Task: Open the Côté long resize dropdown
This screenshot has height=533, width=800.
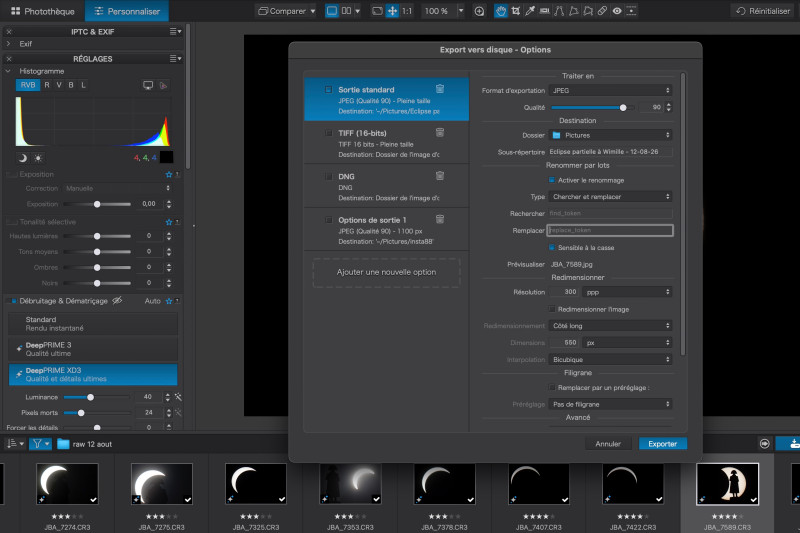Action: pyautogui.click(x=611, y=325)
